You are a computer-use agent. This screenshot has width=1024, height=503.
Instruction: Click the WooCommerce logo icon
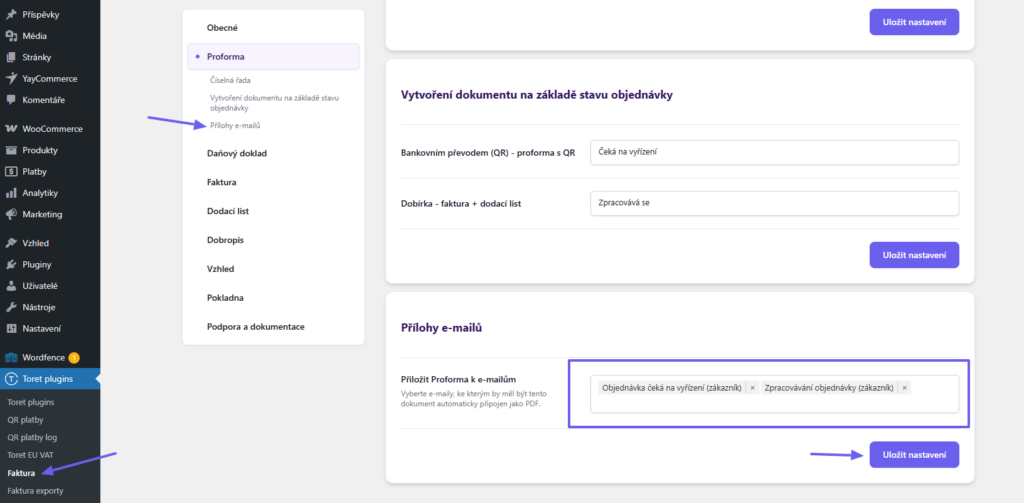[x=10, y=129]
